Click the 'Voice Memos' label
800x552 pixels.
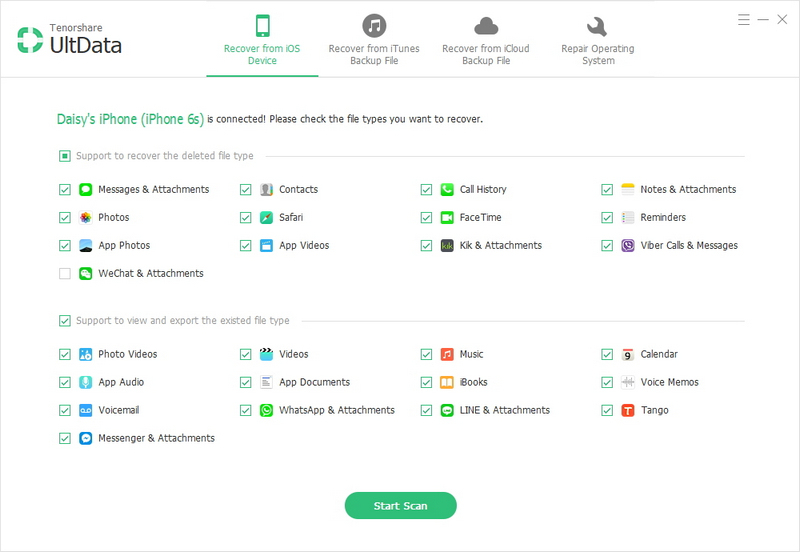669,382
